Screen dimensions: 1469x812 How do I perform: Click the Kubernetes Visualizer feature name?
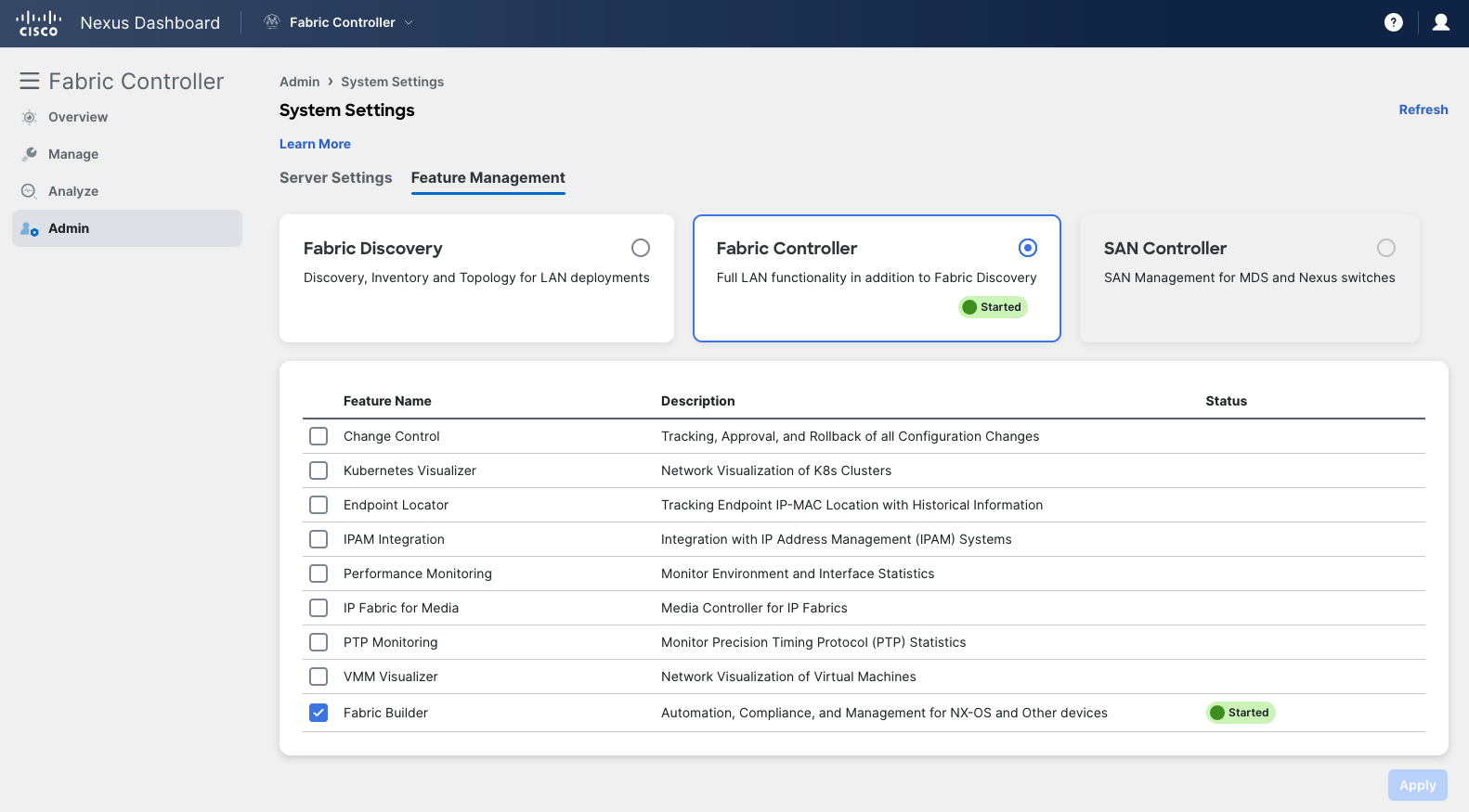point(409,470)
